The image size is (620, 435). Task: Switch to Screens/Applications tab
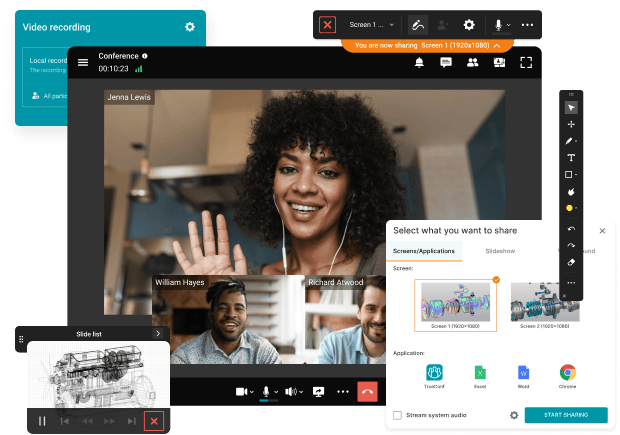click(424, 251)
